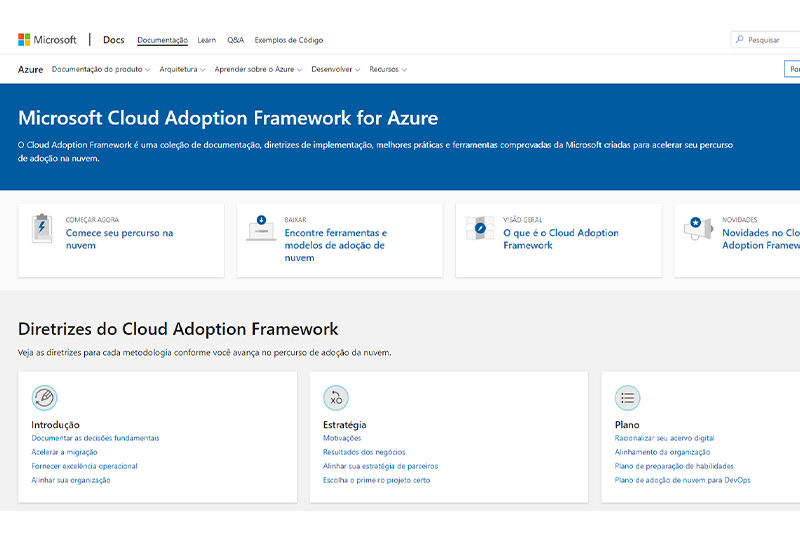The image size is (800, 533).
Task: Click Racionalizar seu acervo digital link
Action: [x=664, y=438]
